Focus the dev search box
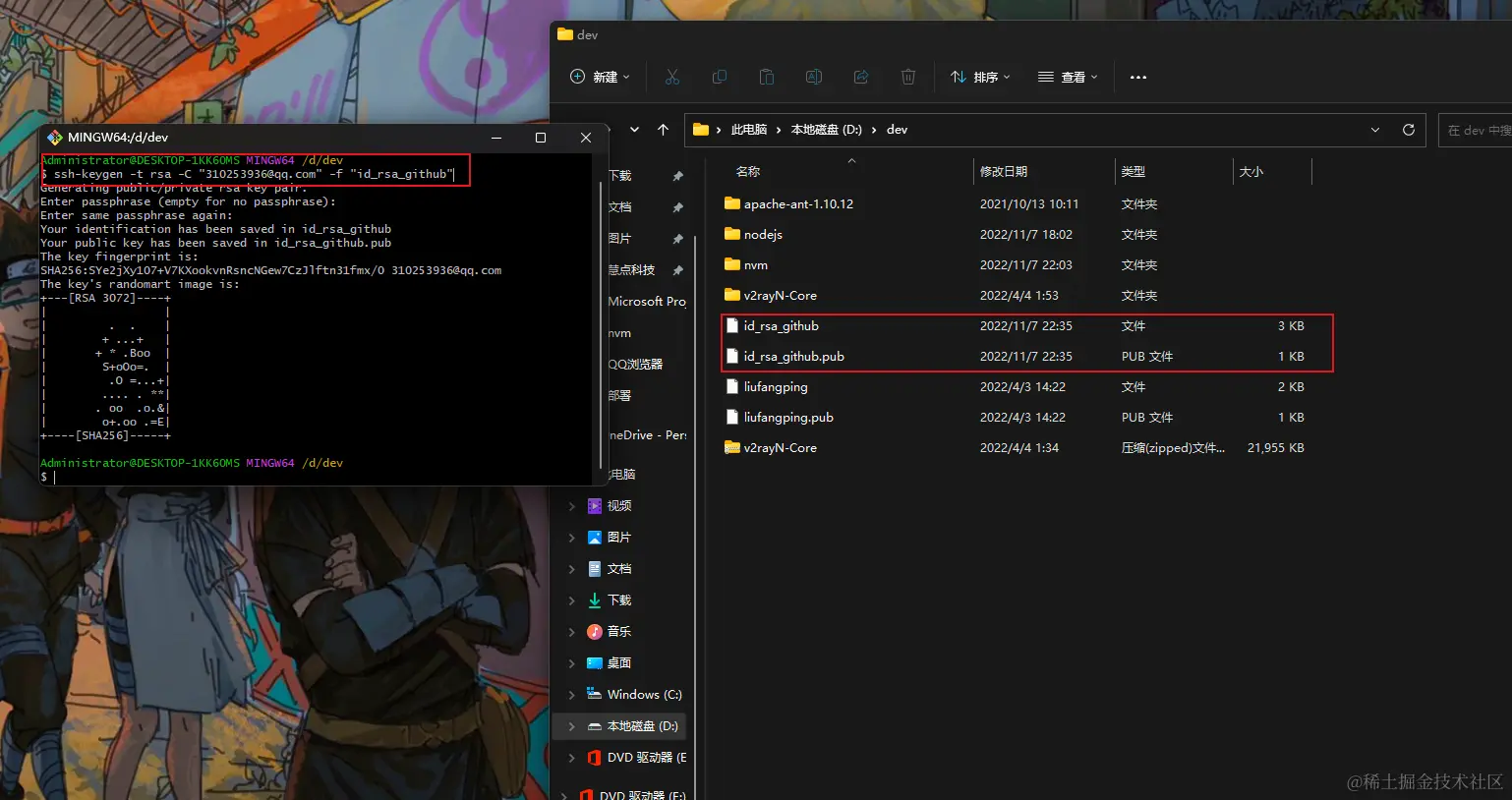The height and width of the screenshot is (800, 1512). (x=1475, y=130)
